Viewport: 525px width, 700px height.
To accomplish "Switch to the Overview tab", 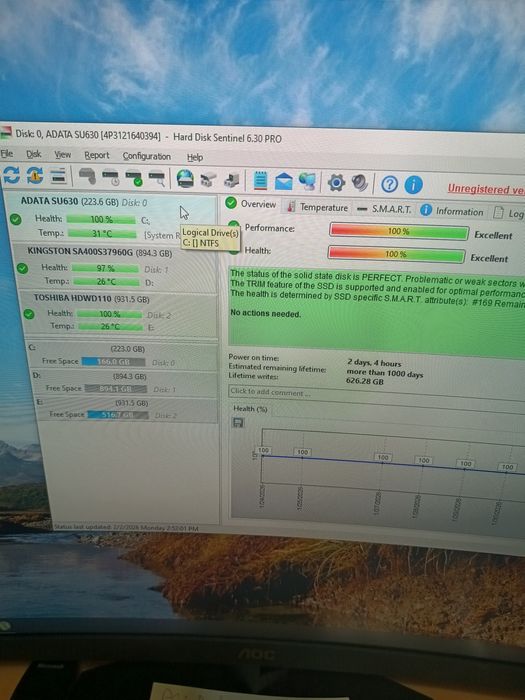I will pos(250,204).
